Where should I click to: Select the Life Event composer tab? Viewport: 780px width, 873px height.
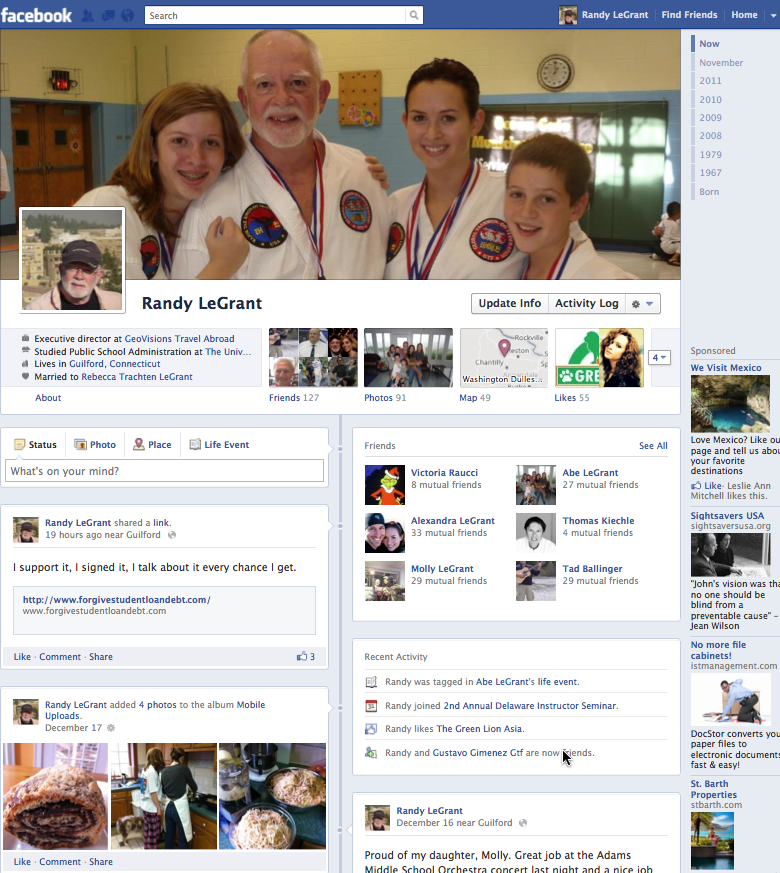[219, 444]
